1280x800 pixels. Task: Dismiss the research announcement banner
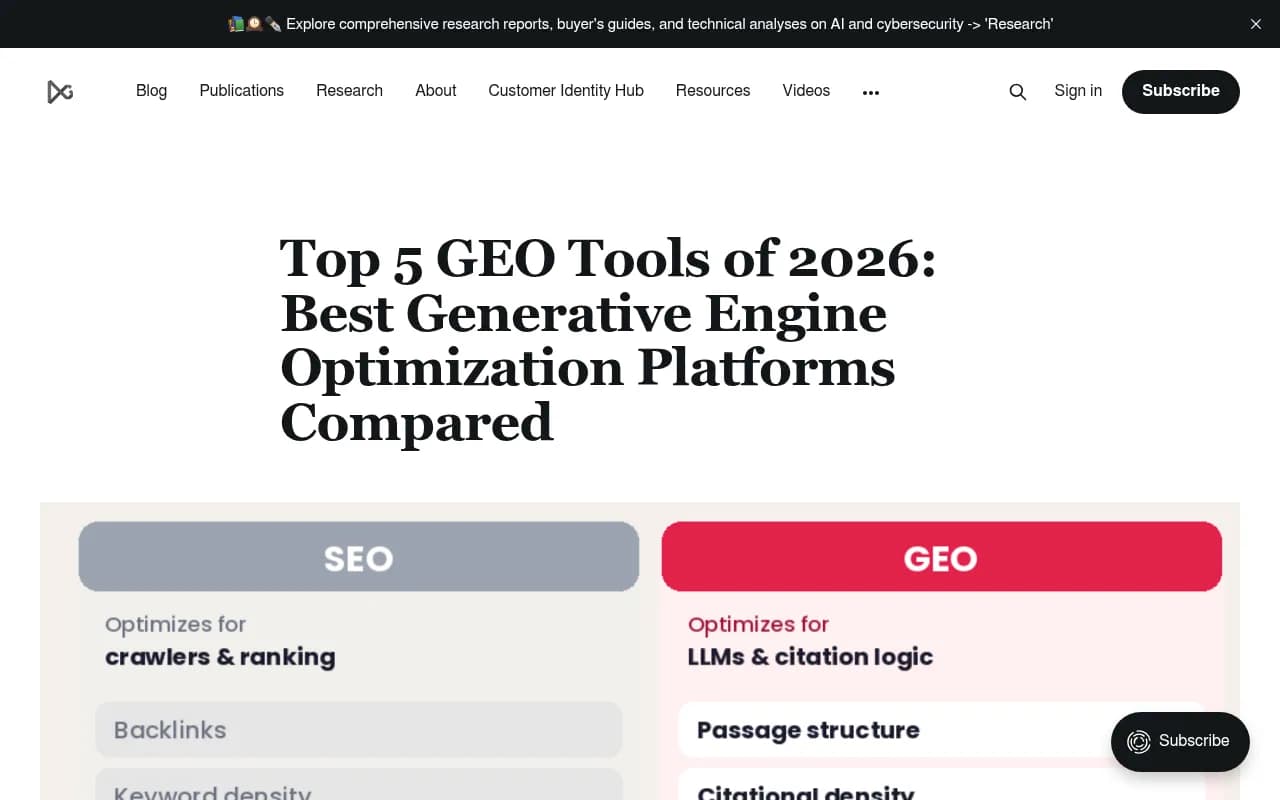pyautogui.click(x=1255, y=24)
